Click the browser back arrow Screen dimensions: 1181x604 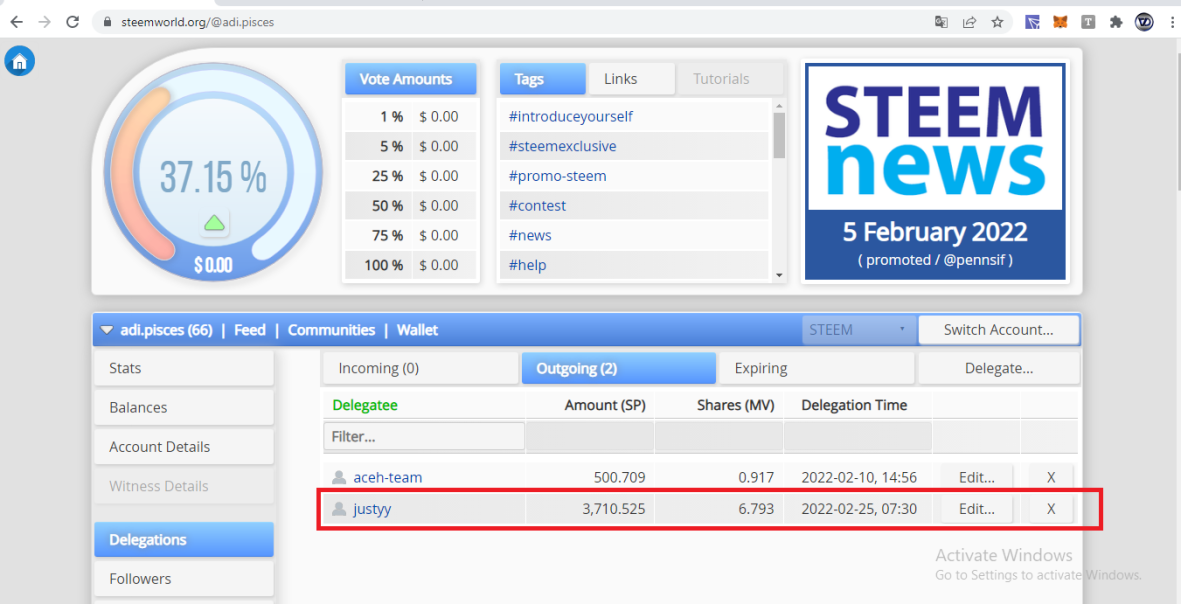pos(17,22)
